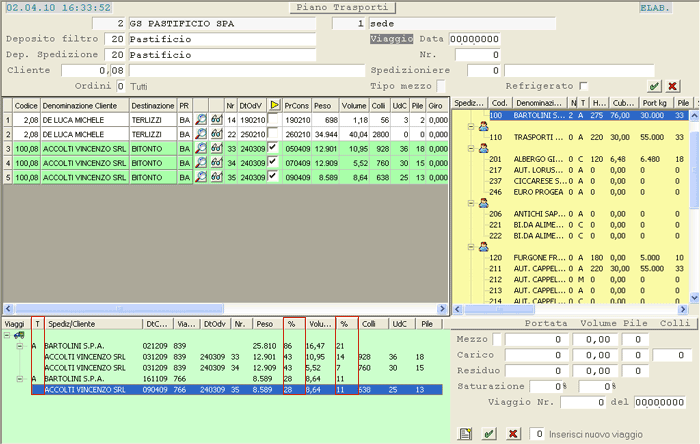Click truck icon in Viaggi tree

(x=19, y=335)
